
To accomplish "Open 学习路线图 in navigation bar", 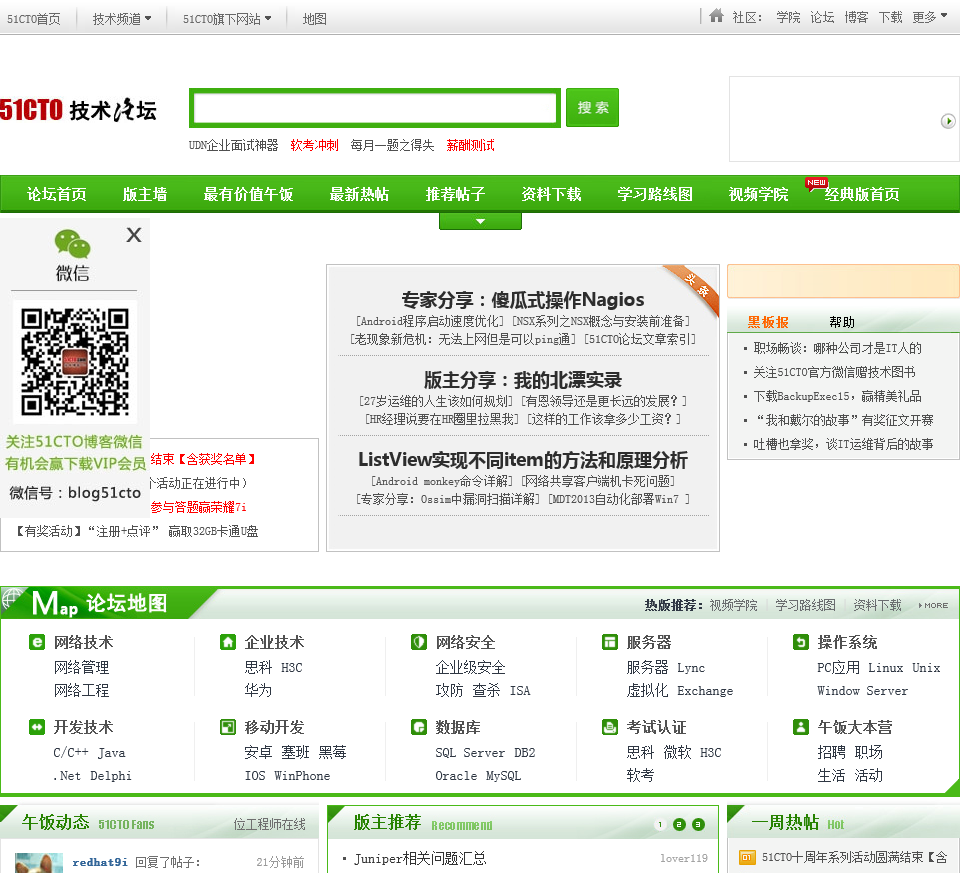I will 654,194.
